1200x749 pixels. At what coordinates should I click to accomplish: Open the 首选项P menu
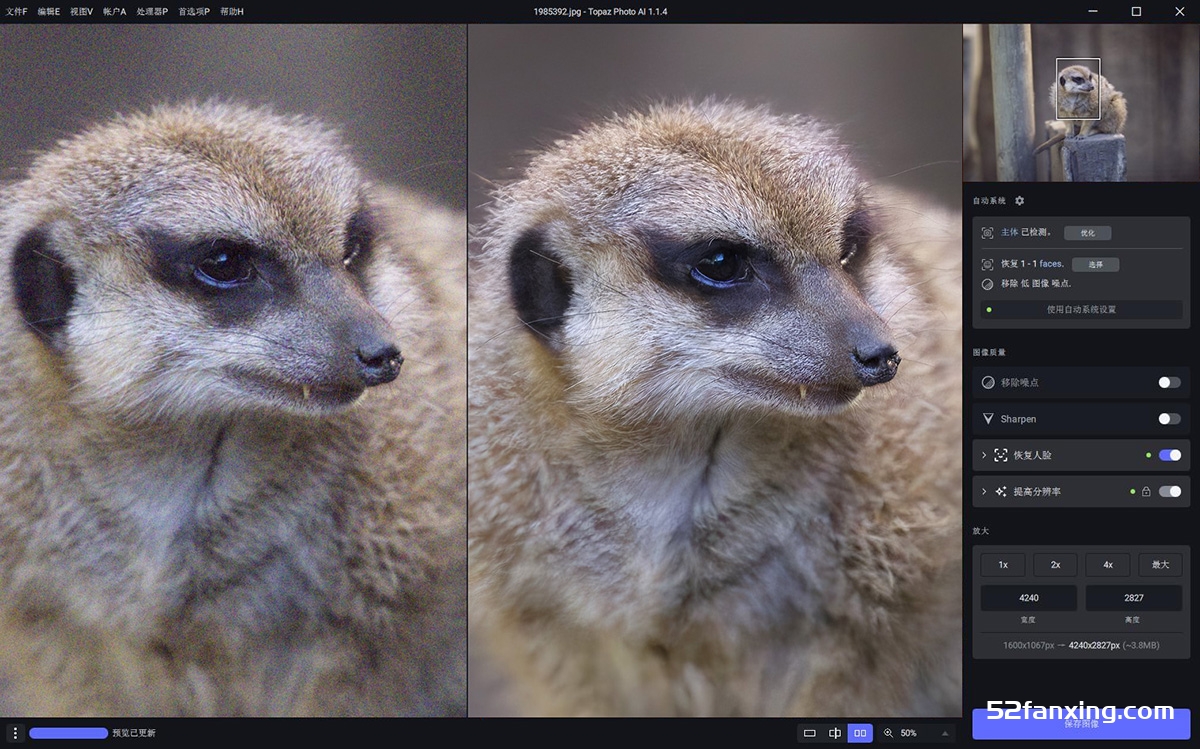194,11
